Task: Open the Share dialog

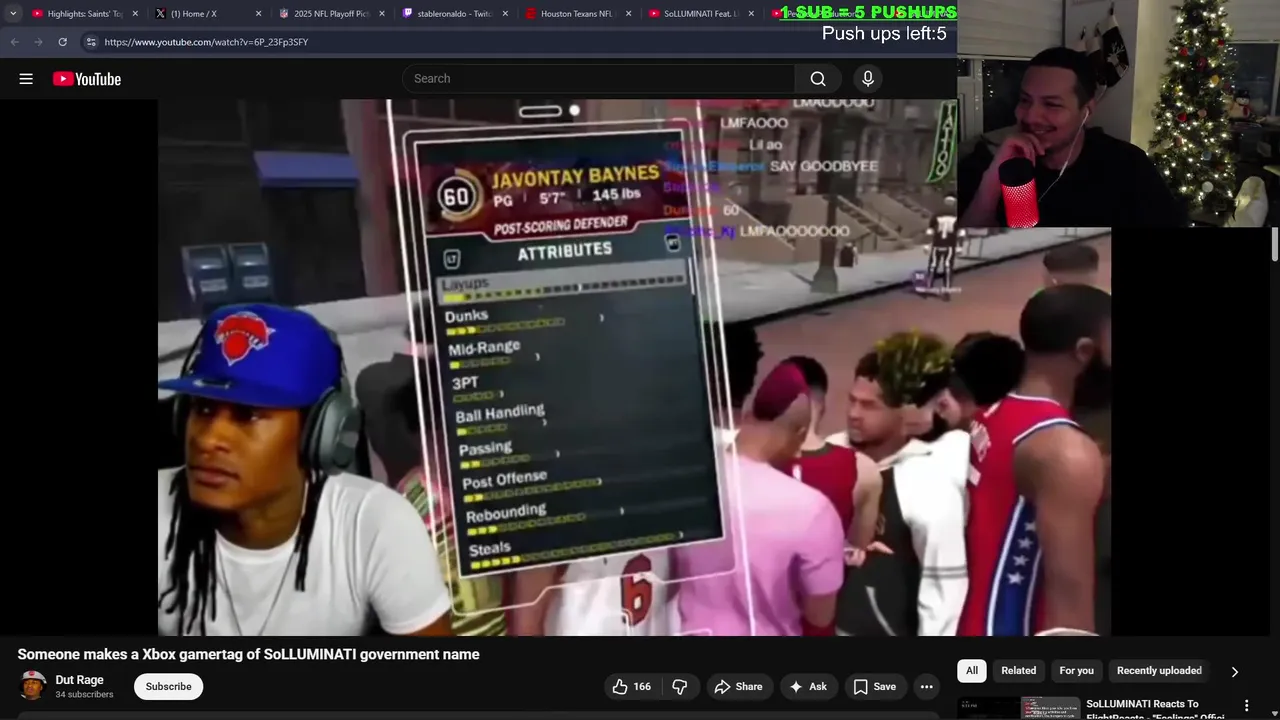Action: click(738, 686)
